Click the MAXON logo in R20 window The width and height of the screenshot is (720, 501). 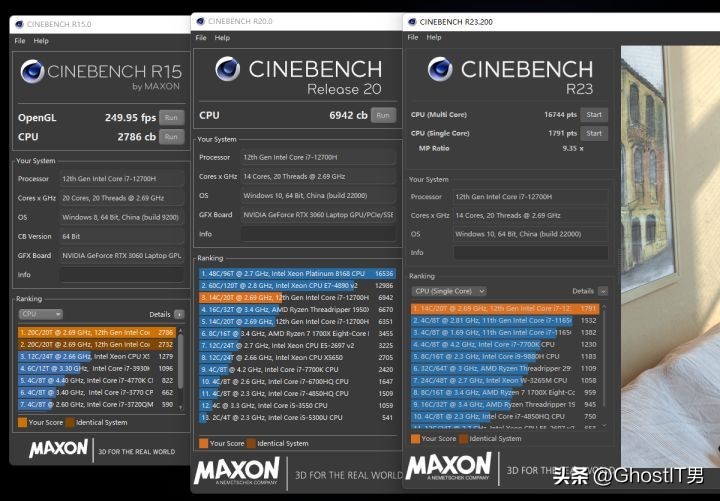(236, 471)
